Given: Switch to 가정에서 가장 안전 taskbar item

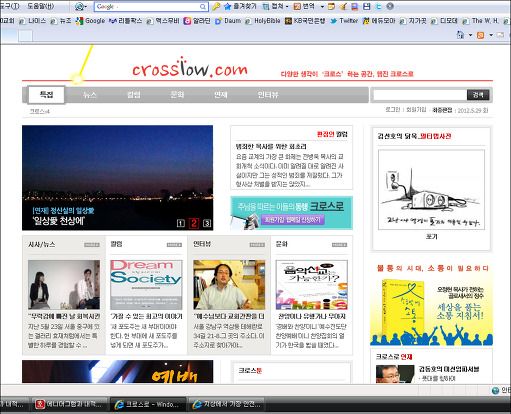Looking at the screenshot, I should point(227,404).
